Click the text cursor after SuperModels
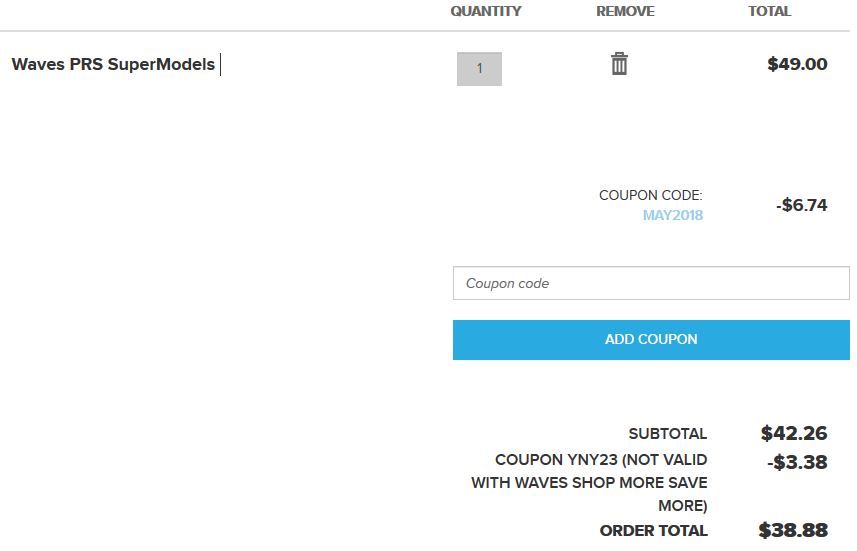857x551 pixels. click(220, 65)
